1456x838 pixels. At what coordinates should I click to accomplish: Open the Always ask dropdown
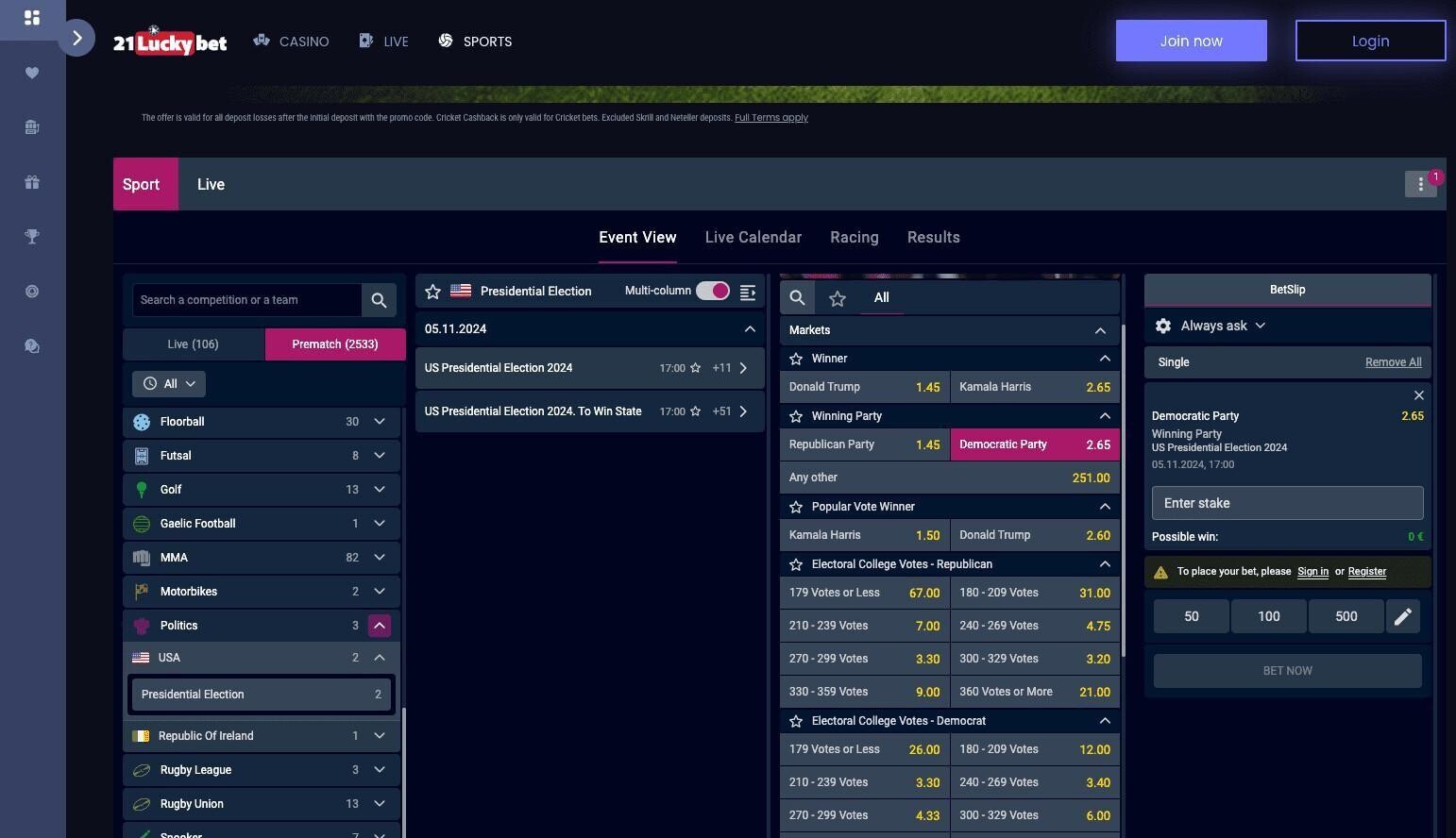coord(1222,326)
